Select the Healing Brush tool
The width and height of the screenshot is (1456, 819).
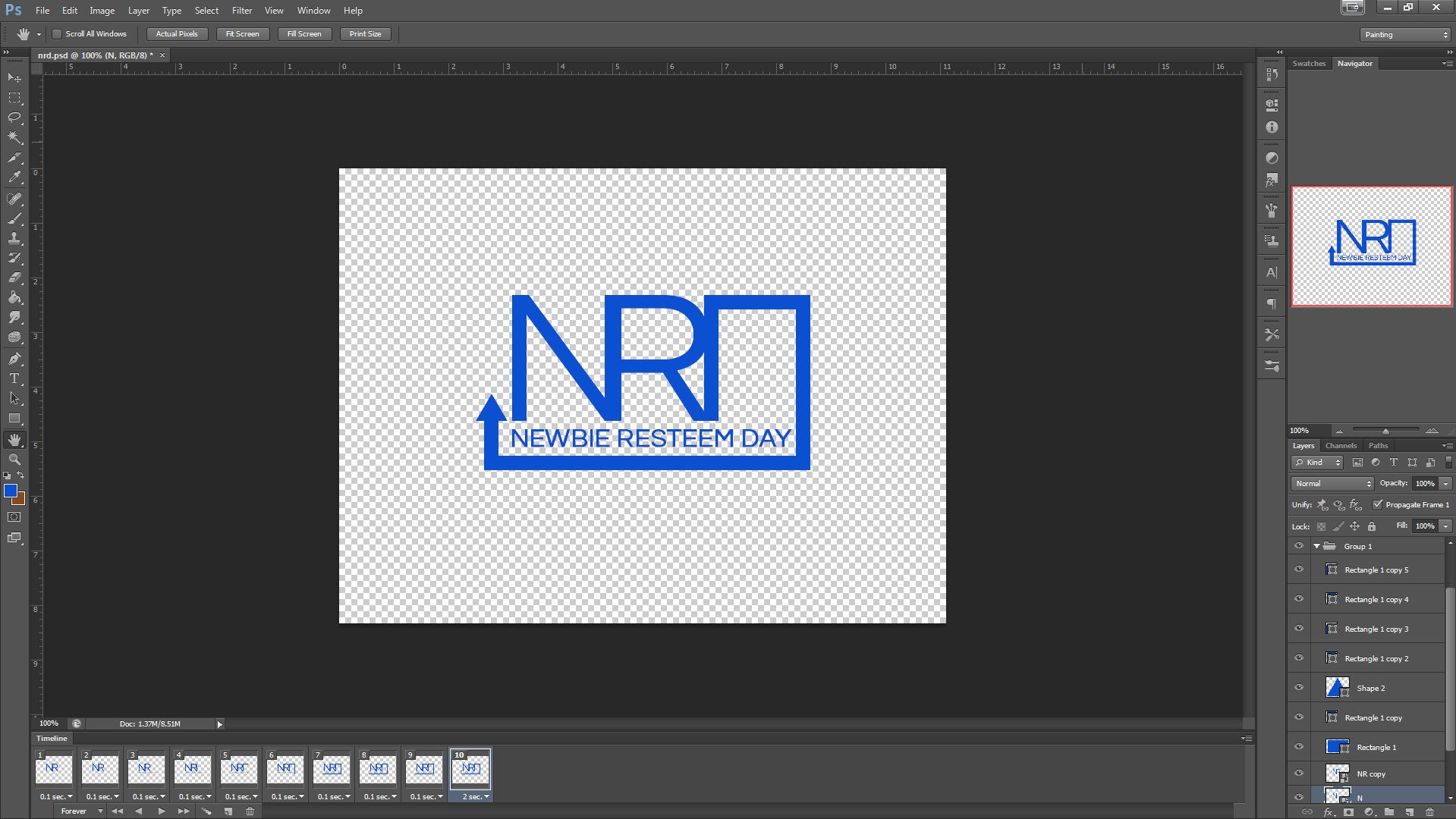pyautogui.click(x=14, y=199)
